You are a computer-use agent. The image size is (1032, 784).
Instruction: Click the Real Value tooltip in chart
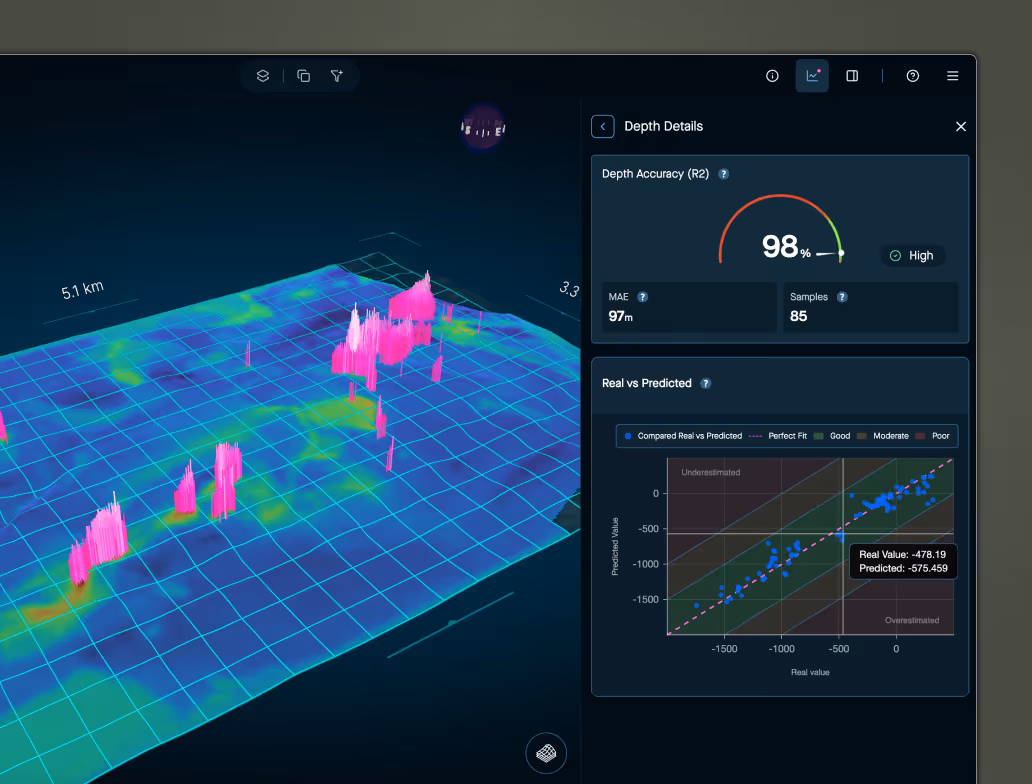click(903, 562)
